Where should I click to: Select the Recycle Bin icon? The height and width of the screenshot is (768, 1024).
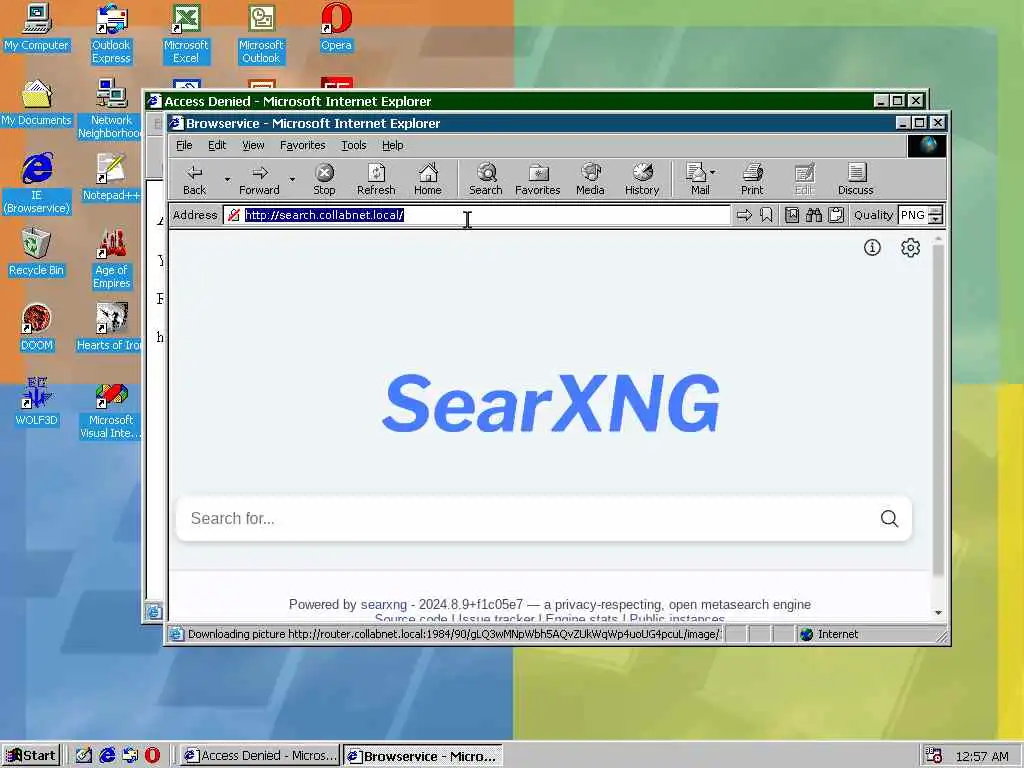(36, 253)
